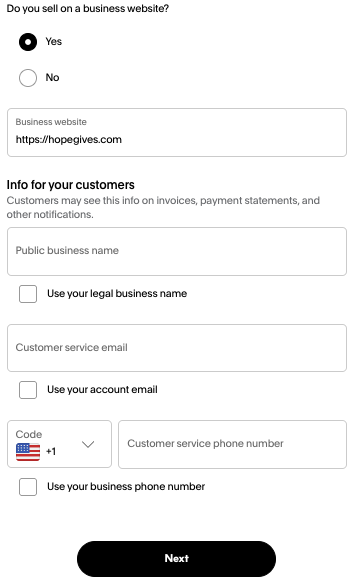
Task: Select the Yes radio button circle
Action: click(x=28, y=42)
